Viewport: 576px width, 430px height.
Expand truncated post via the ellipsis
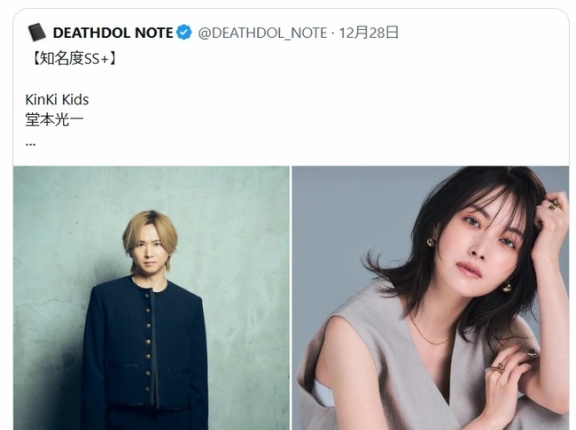(30, 144)
